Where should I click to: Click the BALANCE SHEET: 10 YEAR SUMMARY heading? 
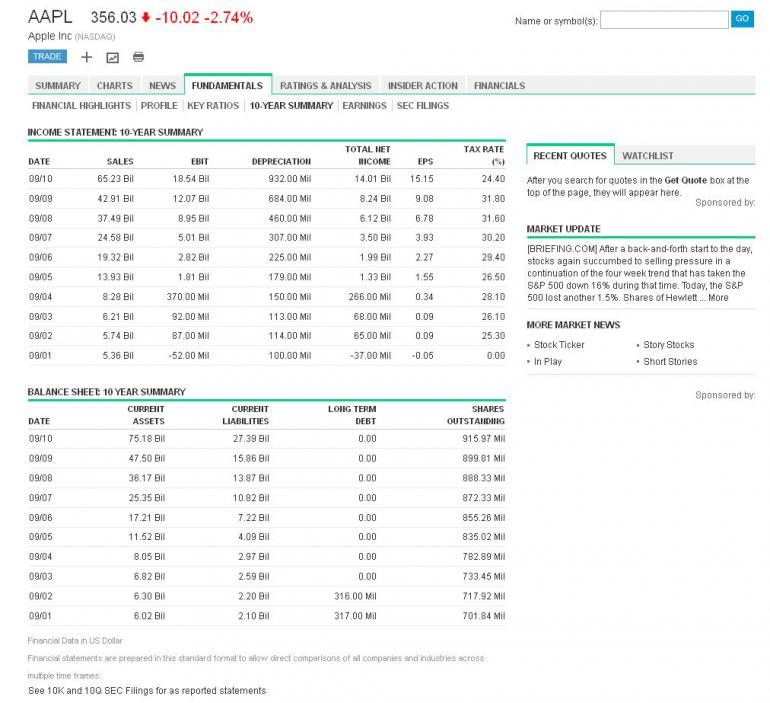(x=107, y=392)
